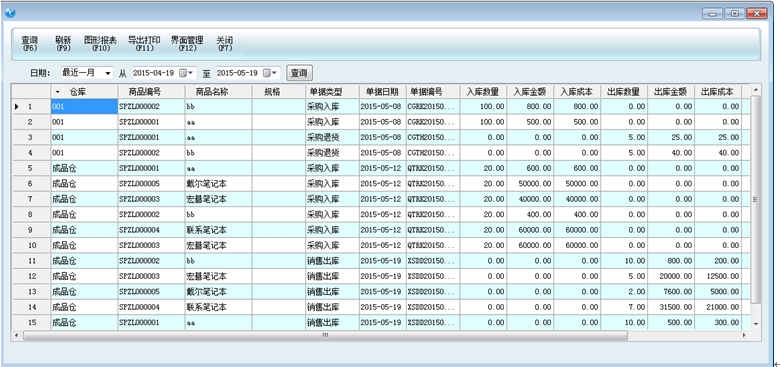The image size is (780, 367).
Task: Open 界面管理 (F12) layout manager
Action: coord(187,44)
